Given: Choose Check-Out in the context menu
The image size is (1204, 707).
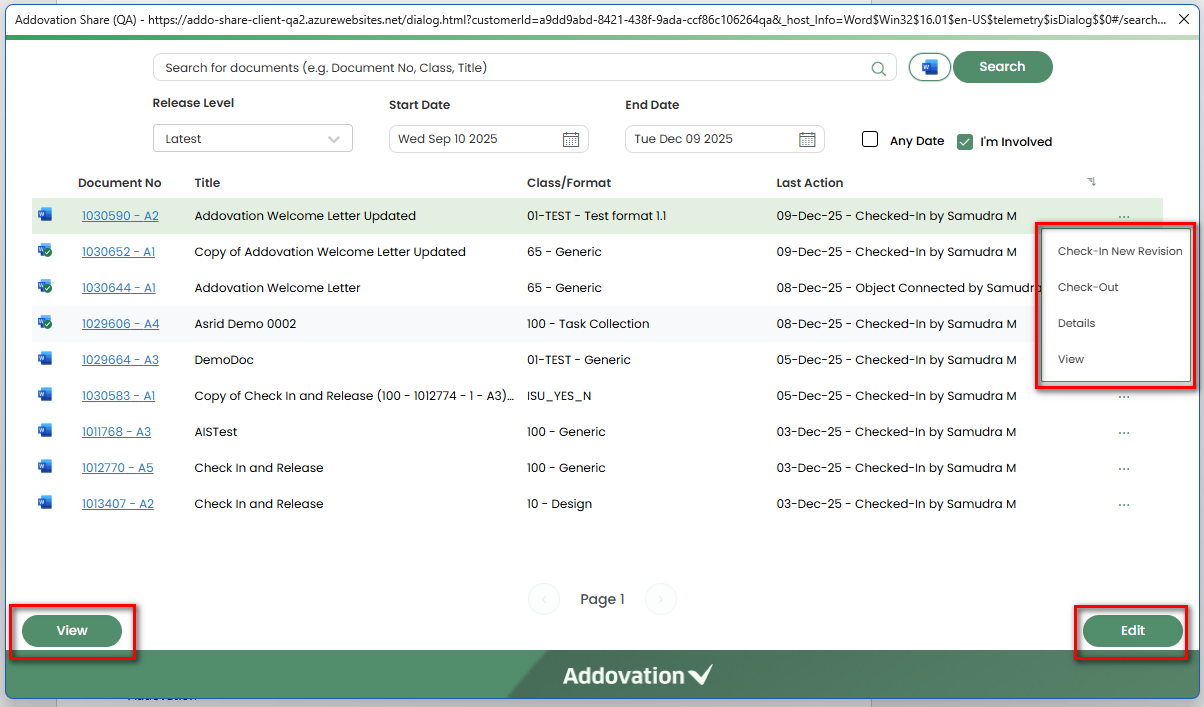Looking at the screenshot, I should pyautogui.click(x=1088, y=288).
